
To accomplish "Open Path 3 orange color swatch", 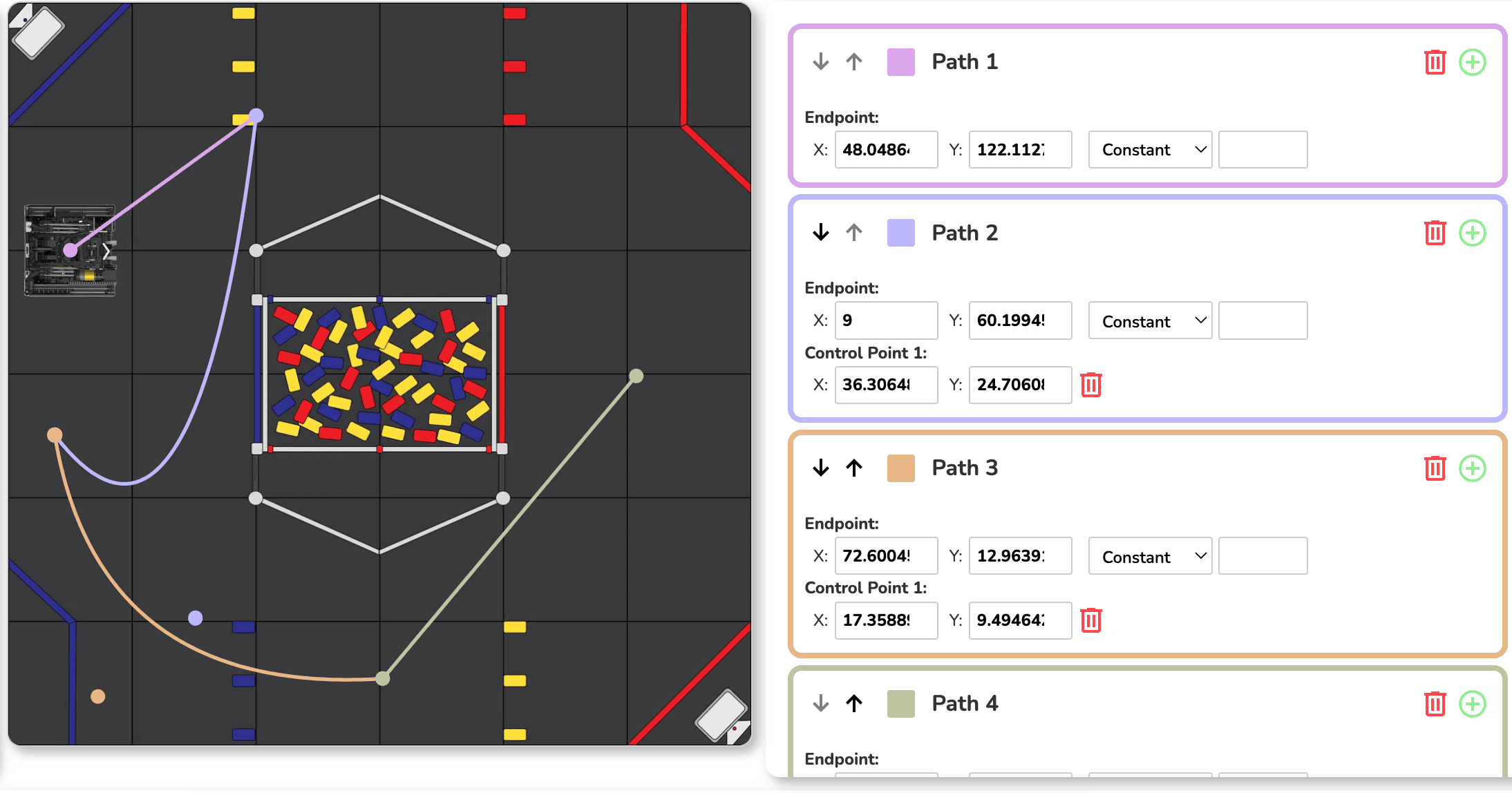I will 900,468.
